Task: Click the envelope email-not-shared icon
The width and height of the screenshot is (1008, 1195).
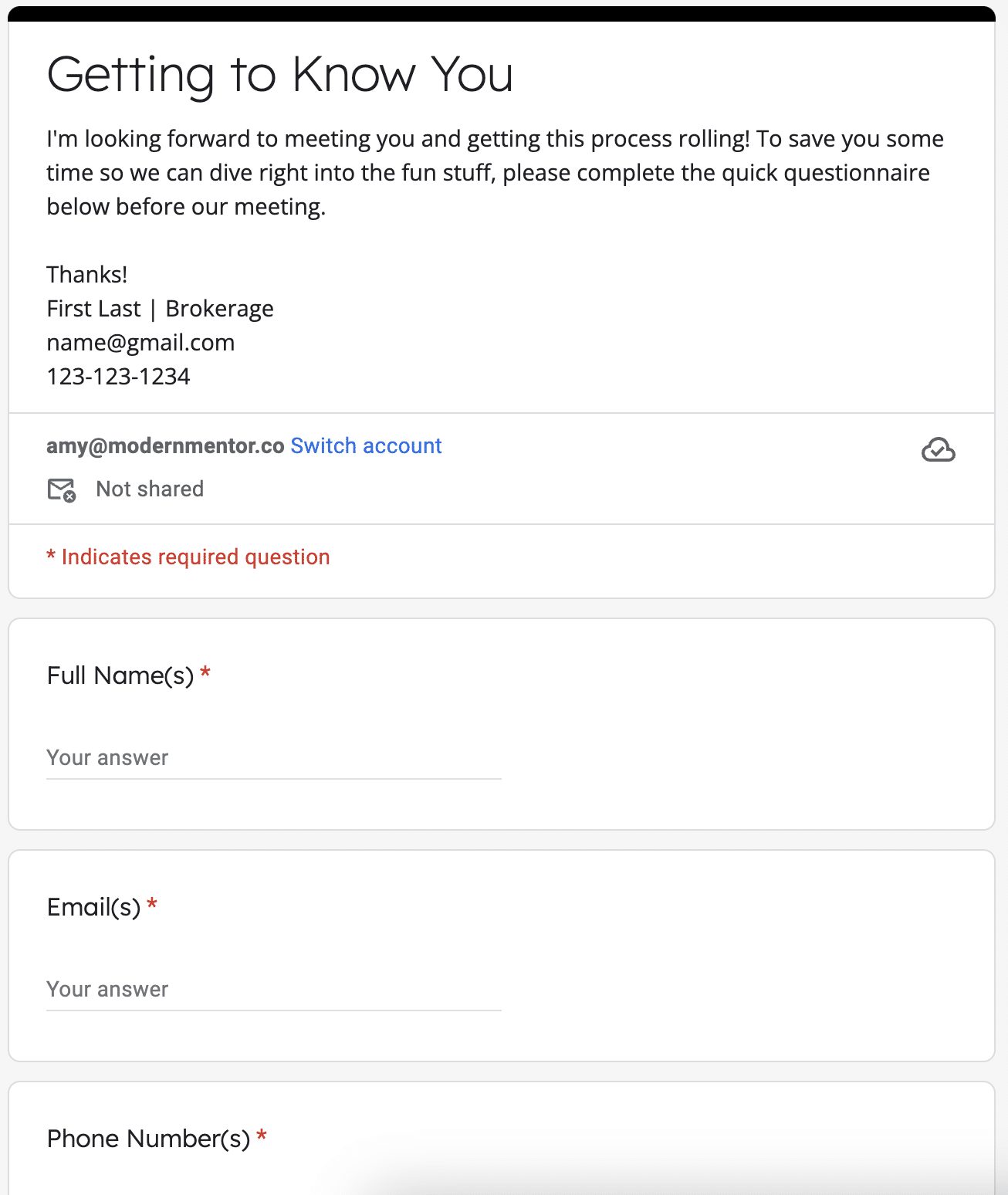Action: [62, 489]
